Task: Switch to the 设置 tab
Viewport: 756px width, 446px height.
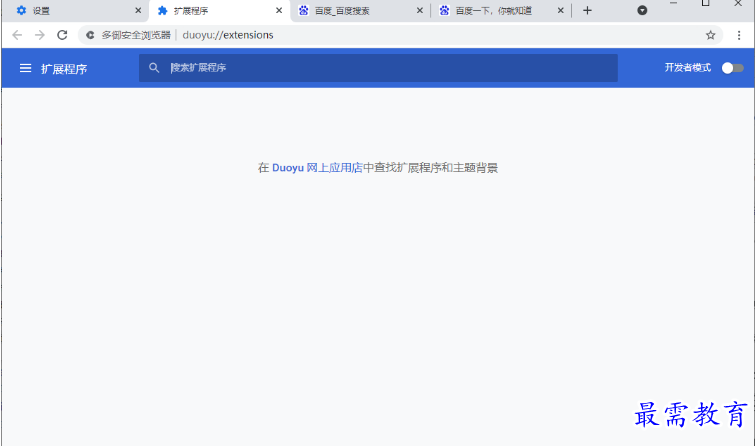Action: pyautogui.click(x=75, y=11)
